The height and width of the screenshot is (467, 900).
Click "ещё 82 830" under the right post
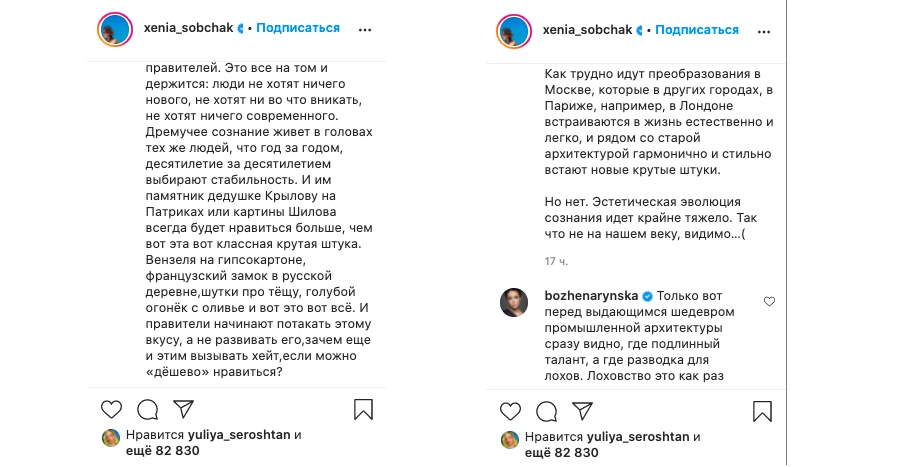tap(561, 452)
